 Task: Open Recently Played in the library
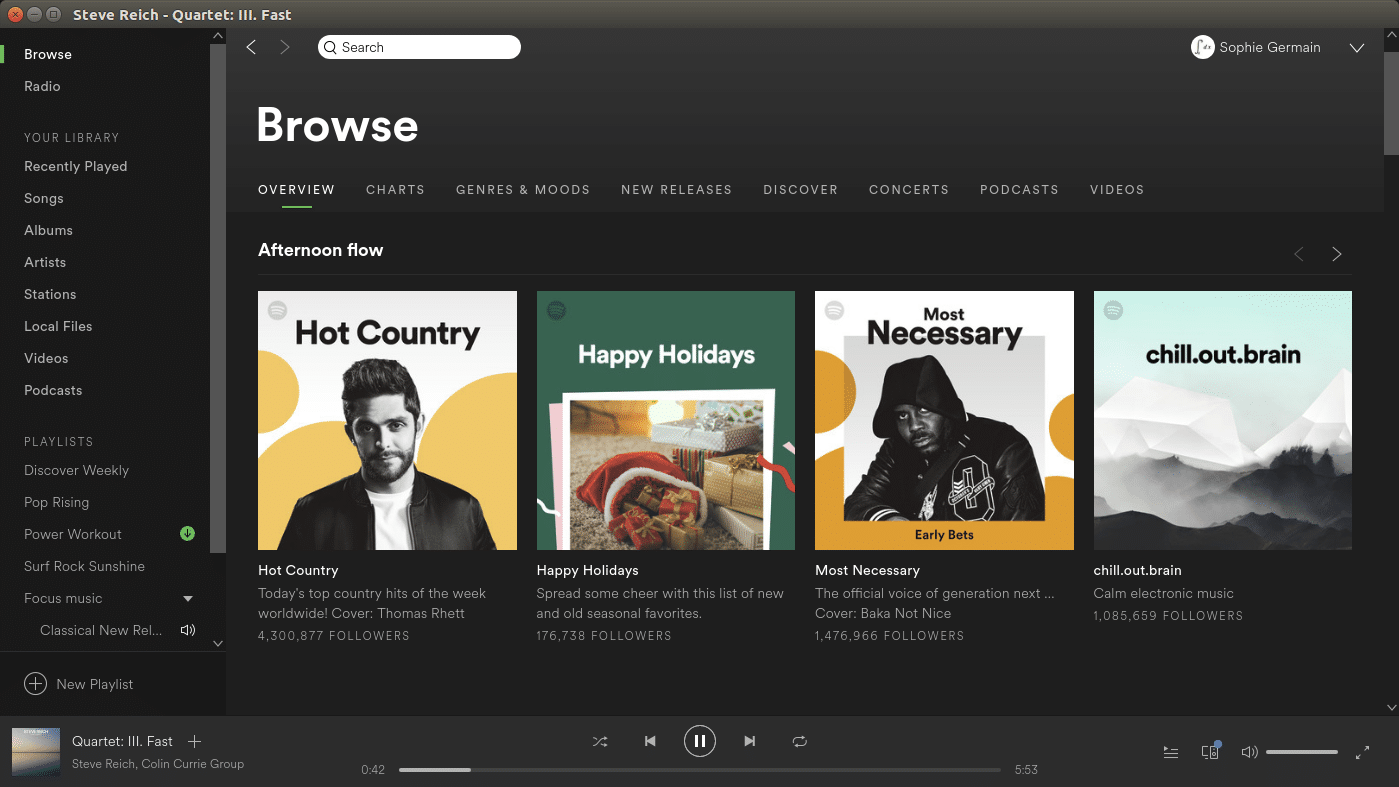76,166
